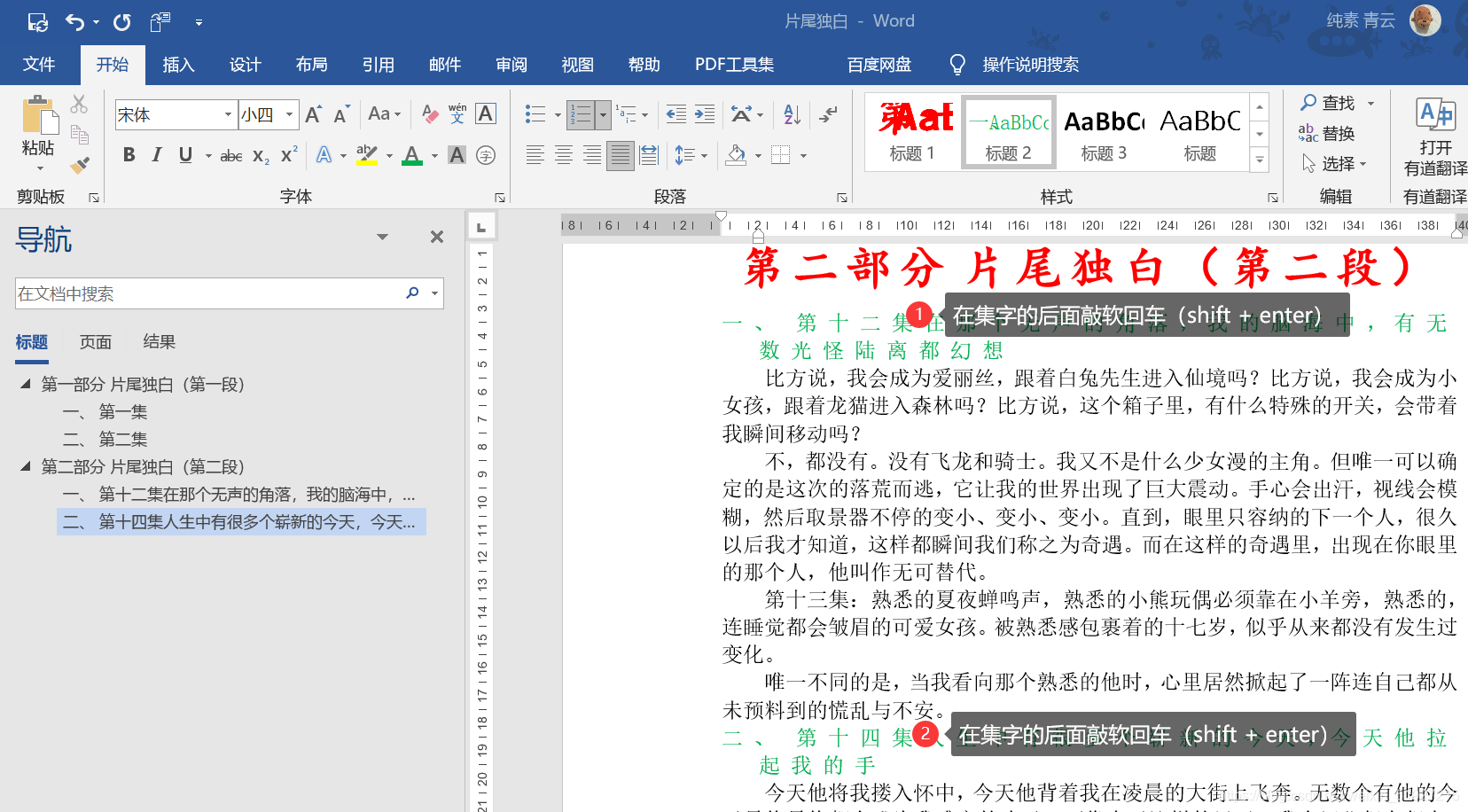Center align text
The height and width of the screenshot is (812, 1468).
(564, 155)
